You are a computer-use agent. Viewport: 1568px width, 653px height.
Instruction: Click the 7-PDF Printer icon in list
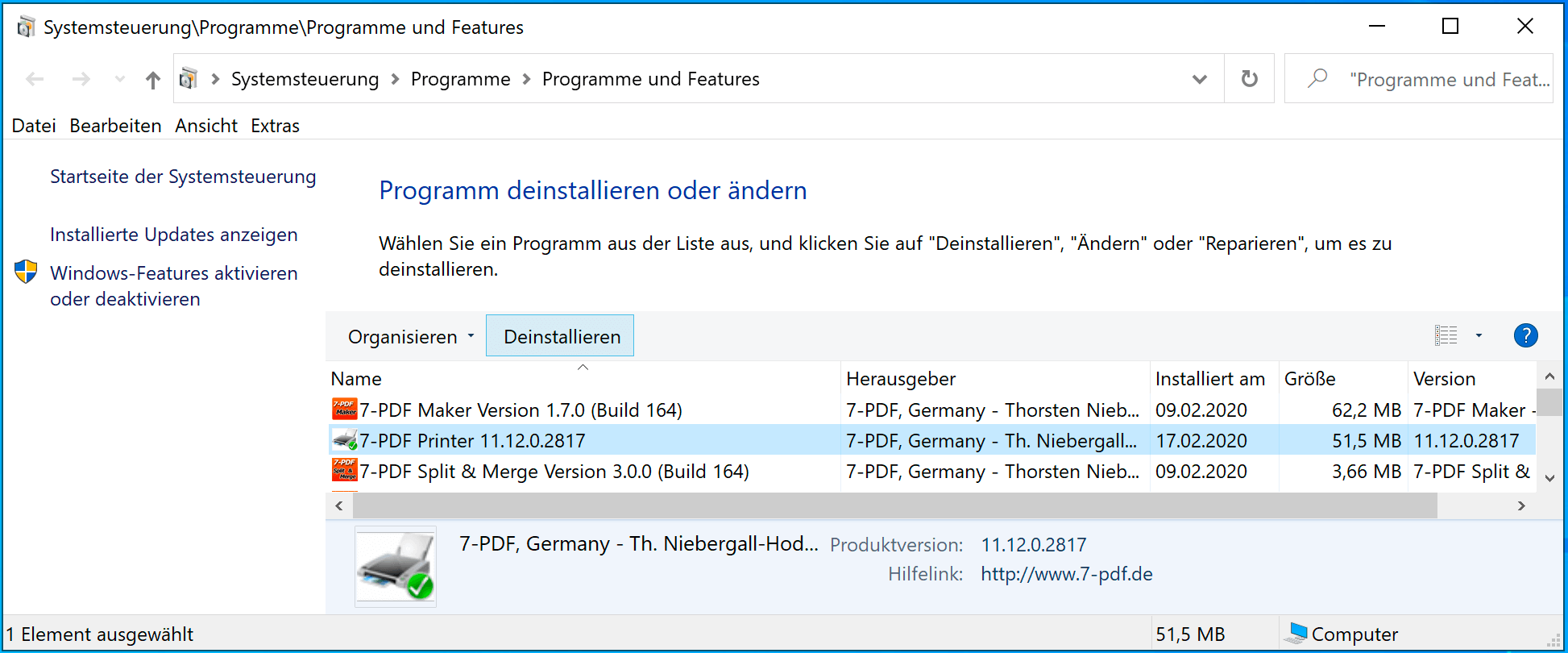point(344,440)
